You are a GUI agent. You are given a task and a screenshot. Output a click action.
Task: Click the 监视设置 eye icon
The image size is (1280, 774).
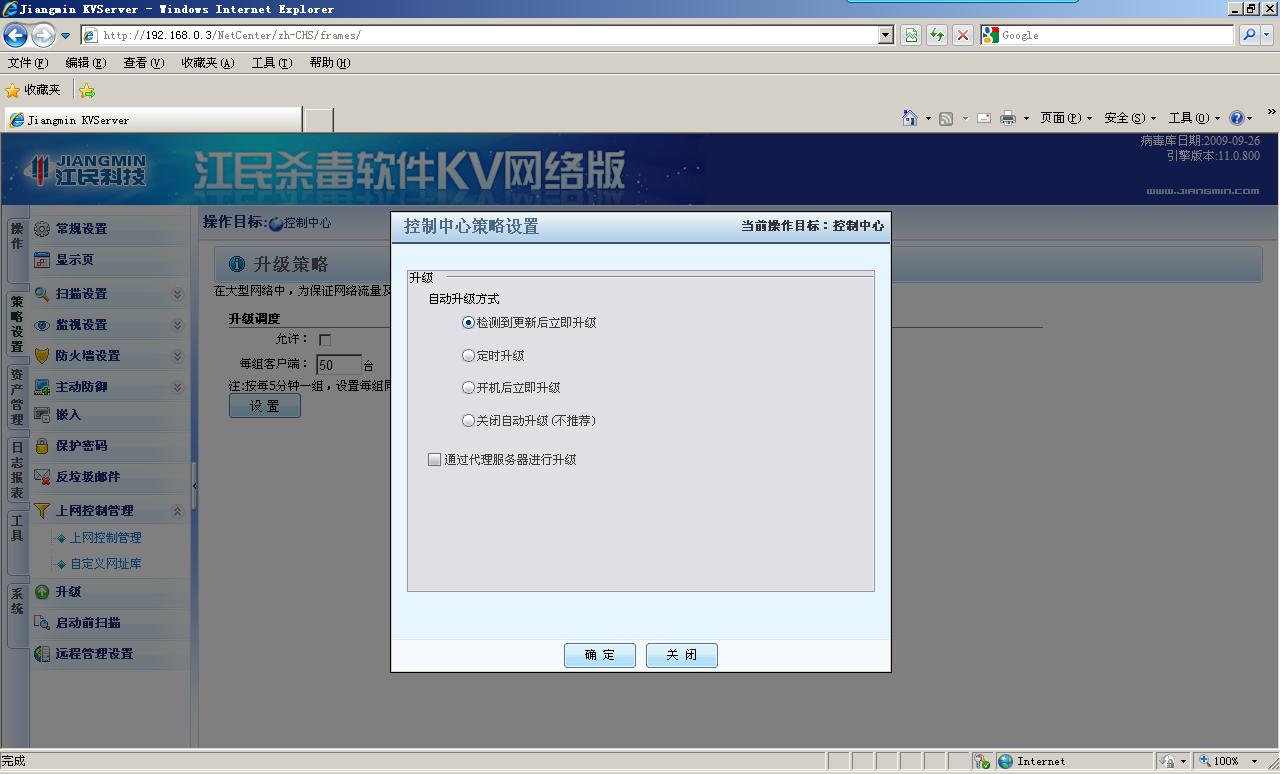click(x=42, y=325)
